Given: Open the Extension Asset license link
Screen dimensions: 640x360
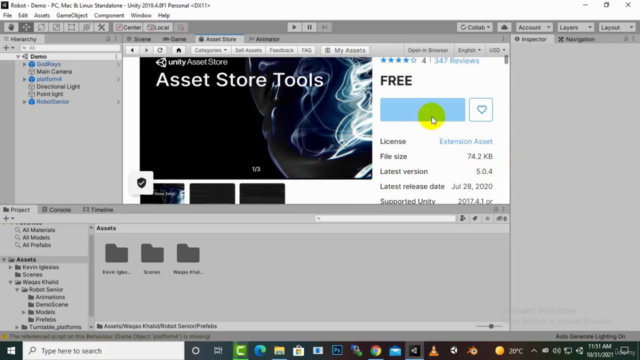Looking at the screenshot, I should 466,142.
